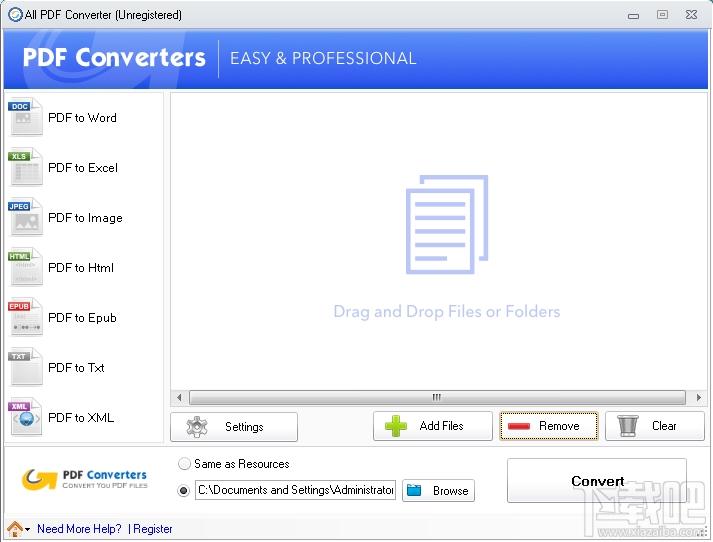Screen dimensions: 713x542
Task: Click the Add Files button
Action: (432, 426)
